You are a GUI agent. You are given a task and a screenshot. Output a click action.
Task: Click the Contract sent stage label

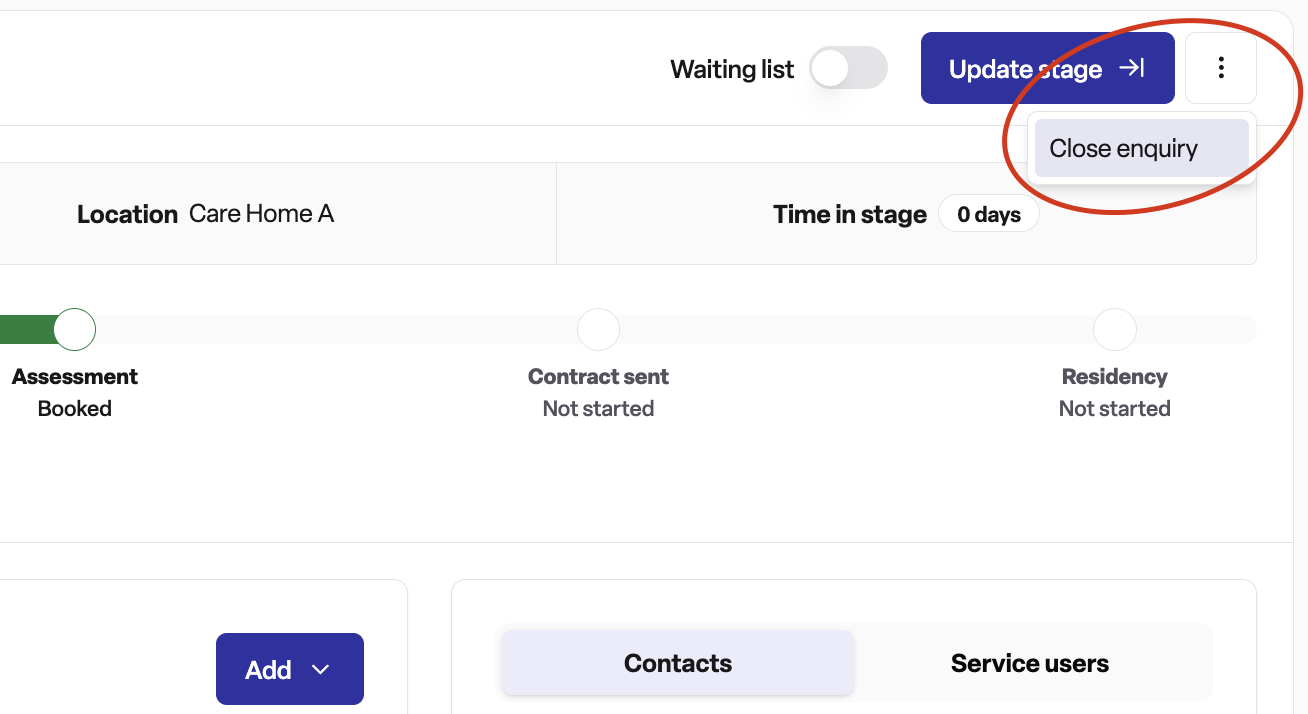pyautogui.click(x=598, y=377)
